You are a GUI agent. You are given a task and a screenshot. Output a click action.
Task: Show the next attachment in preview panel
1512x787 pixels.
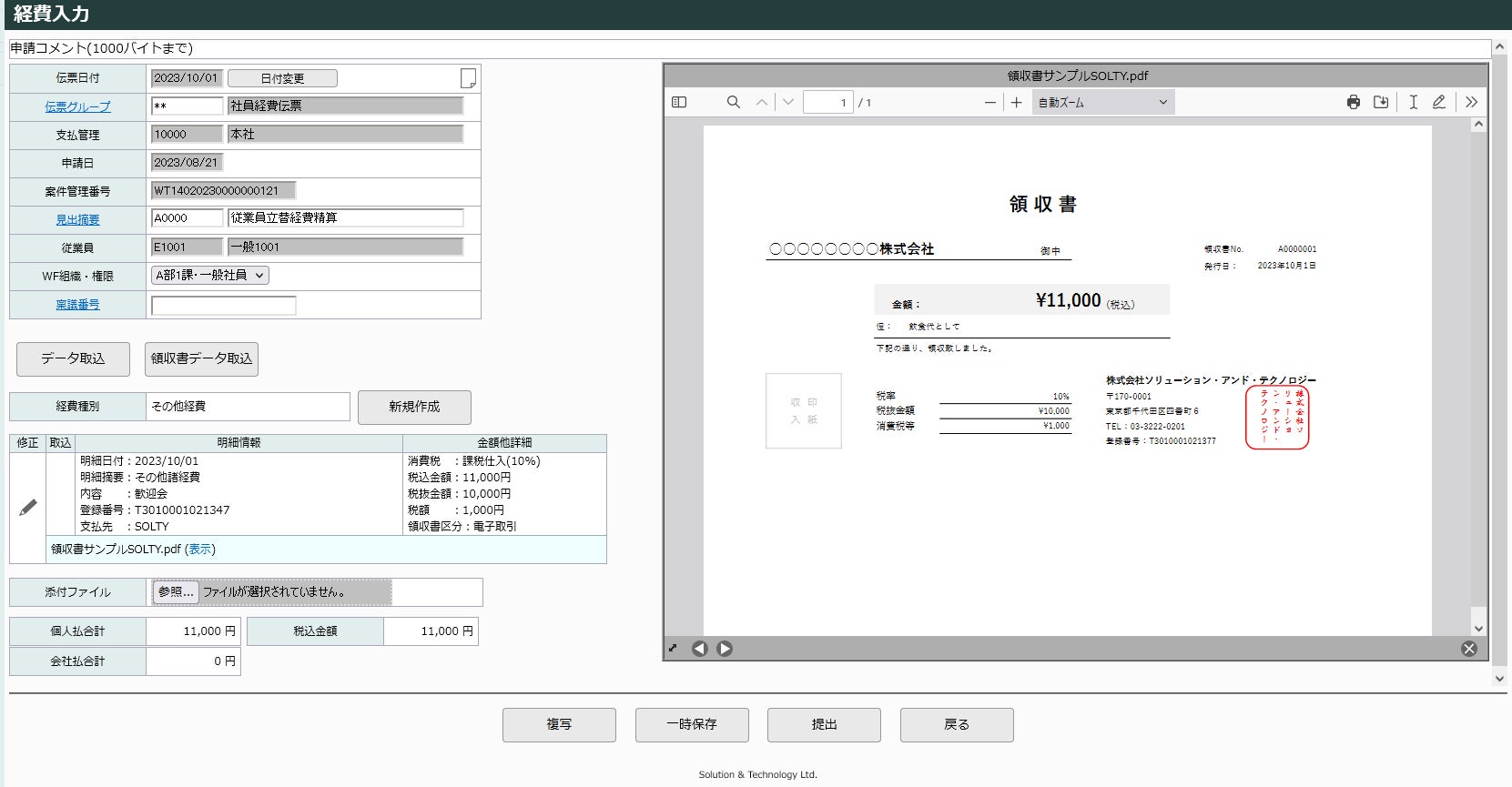725,649
